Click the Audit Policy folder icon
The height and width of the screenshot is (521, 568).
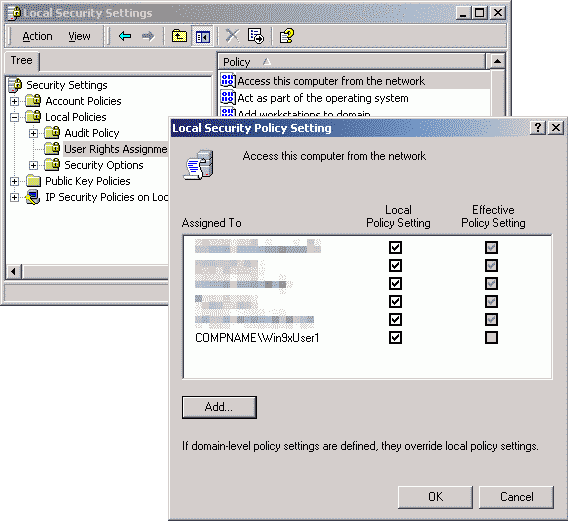coord(52,133)
